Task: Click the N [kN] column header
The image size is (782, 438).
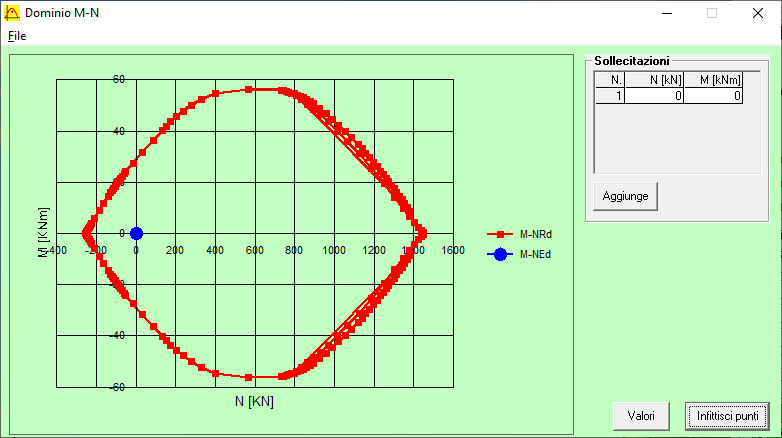Action: point(654,80)
